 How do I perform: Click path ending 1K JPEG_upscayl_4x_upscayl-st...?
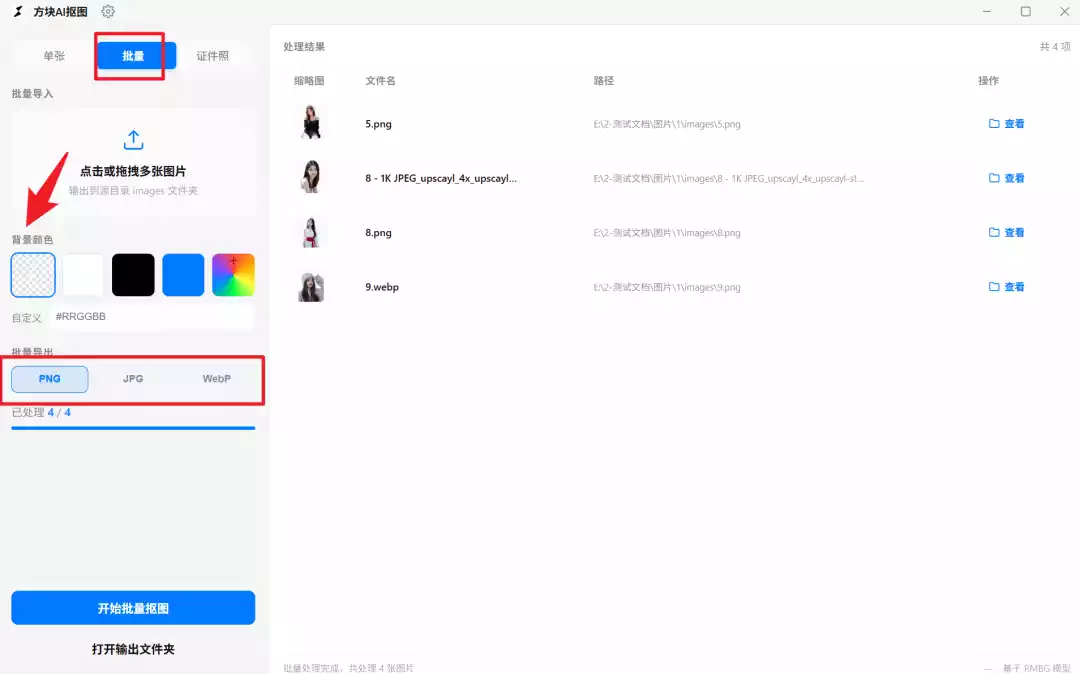[728, 179]
